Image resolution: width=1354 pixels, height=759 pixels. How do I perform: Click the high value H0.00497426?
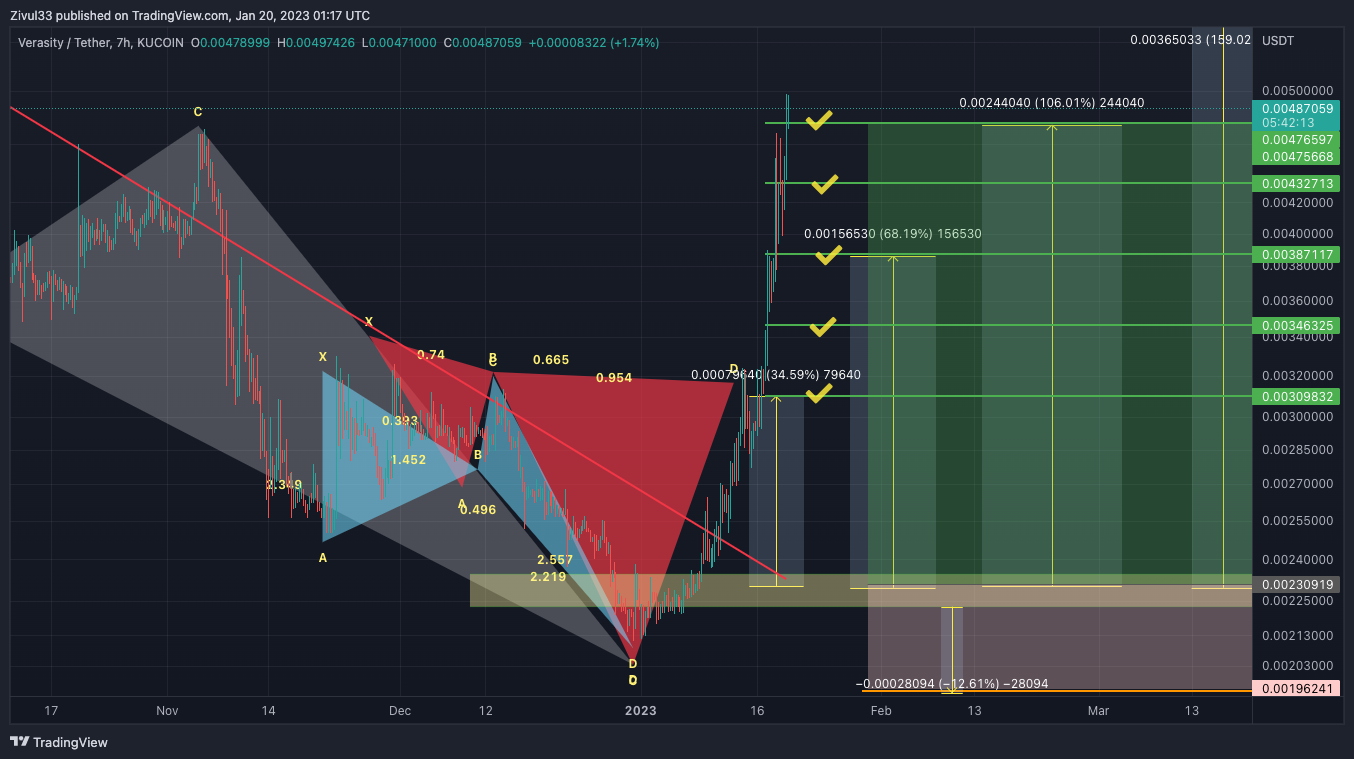pos(316,42)
